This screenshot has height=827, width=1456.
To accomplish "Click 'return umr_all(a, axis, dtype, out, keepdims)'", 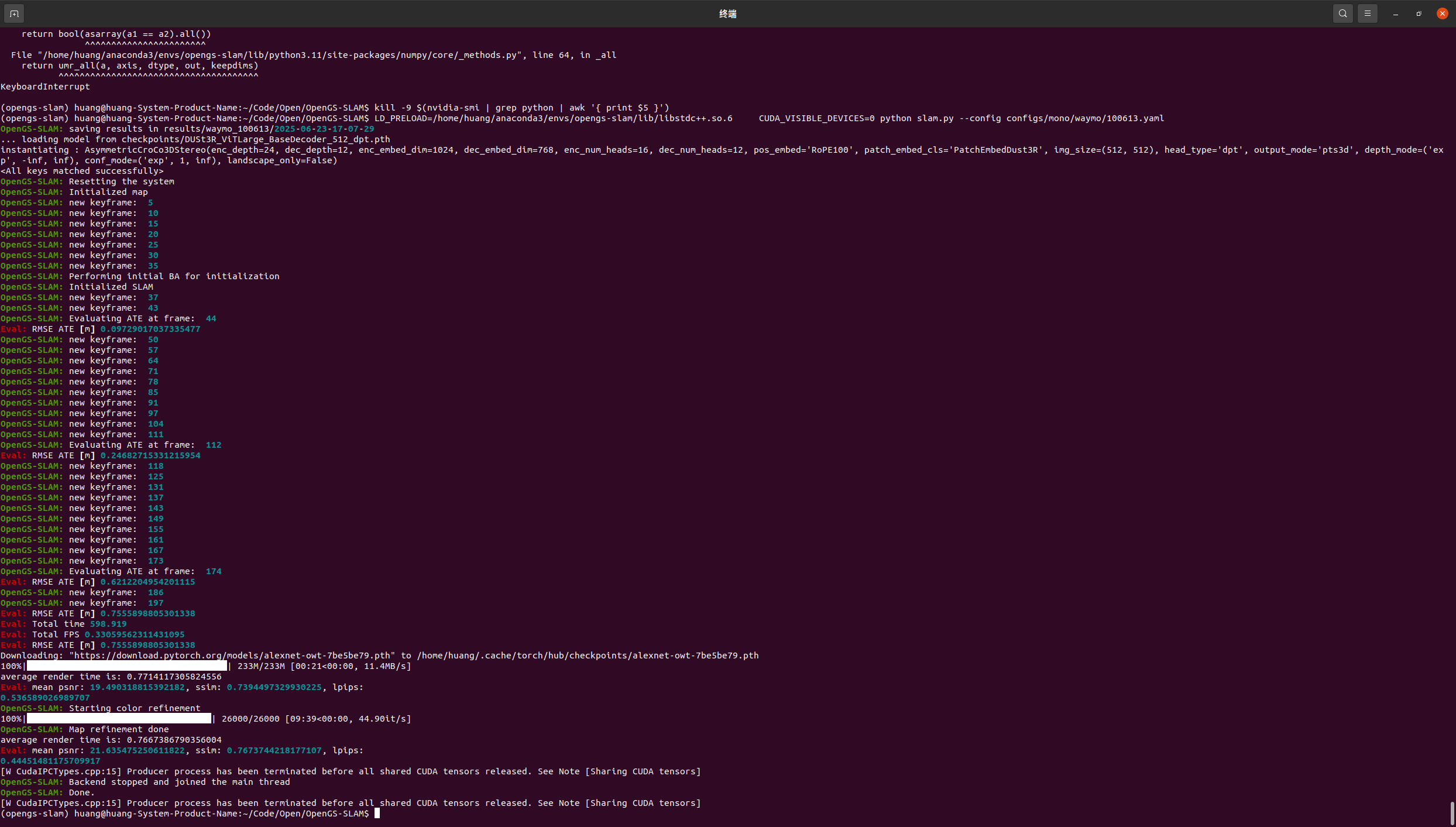I will pos(140,66).
